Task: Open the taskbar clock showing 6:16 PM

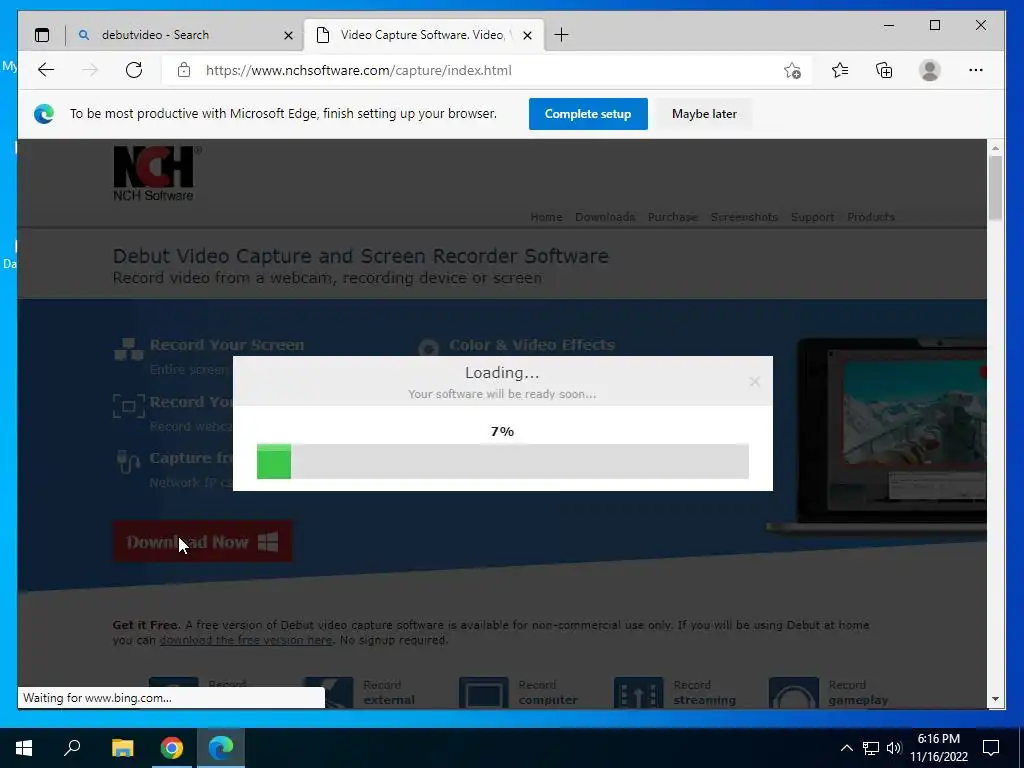Action: click(938, 748)
